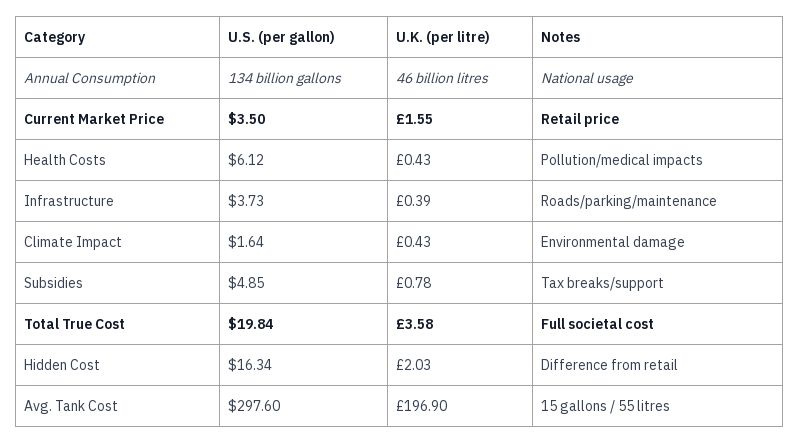Select the $19.84 total cost cell
The image size is (799, 441).
tap(303, 324)
